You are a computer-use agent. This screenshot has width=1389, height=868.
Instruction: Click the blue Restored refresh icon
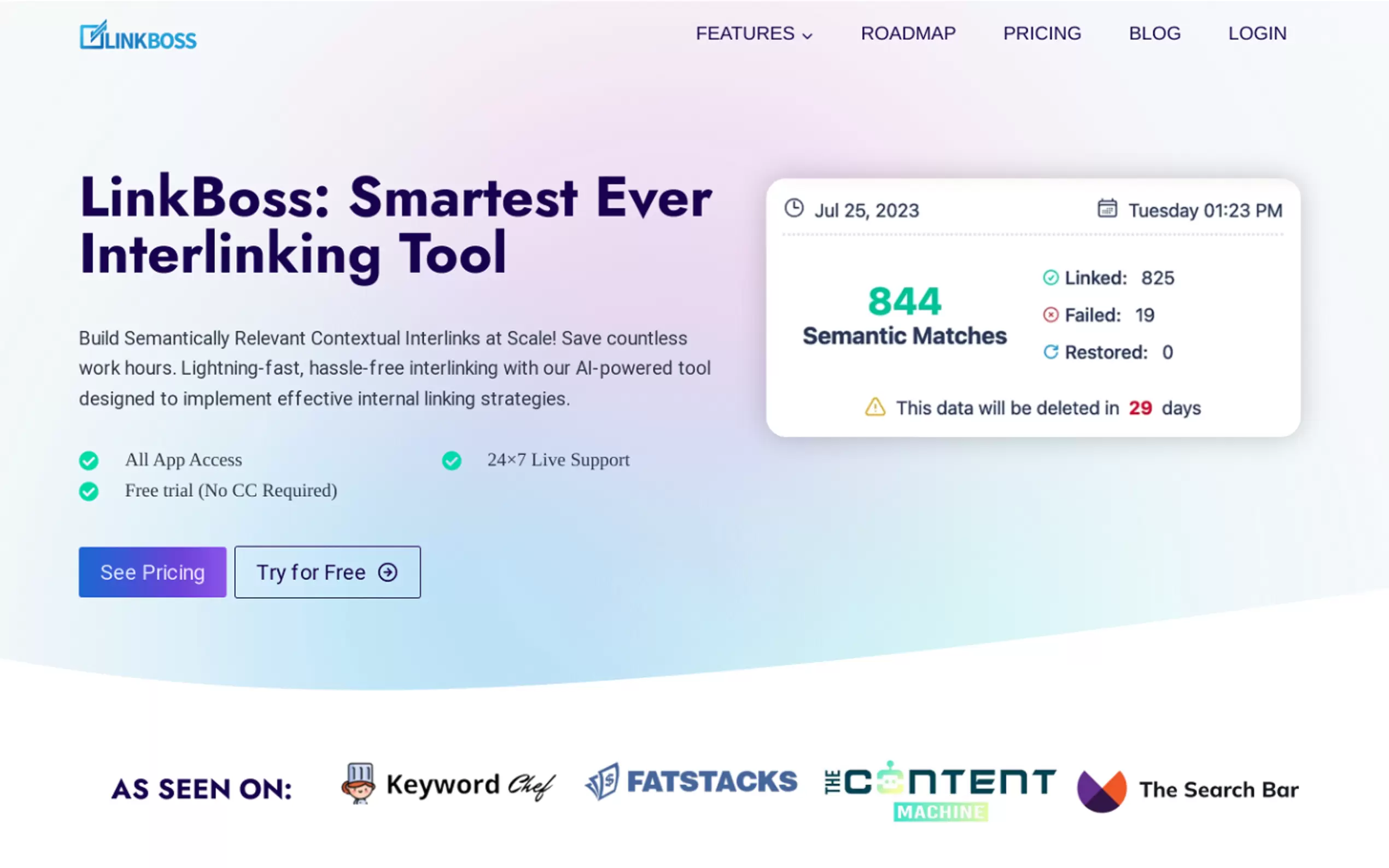click(1050, 352)
